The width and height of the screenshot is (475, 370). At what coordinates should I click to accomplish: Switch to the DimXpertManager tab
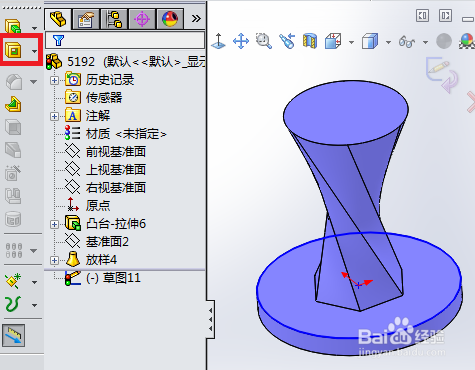(x=142, y=19)
